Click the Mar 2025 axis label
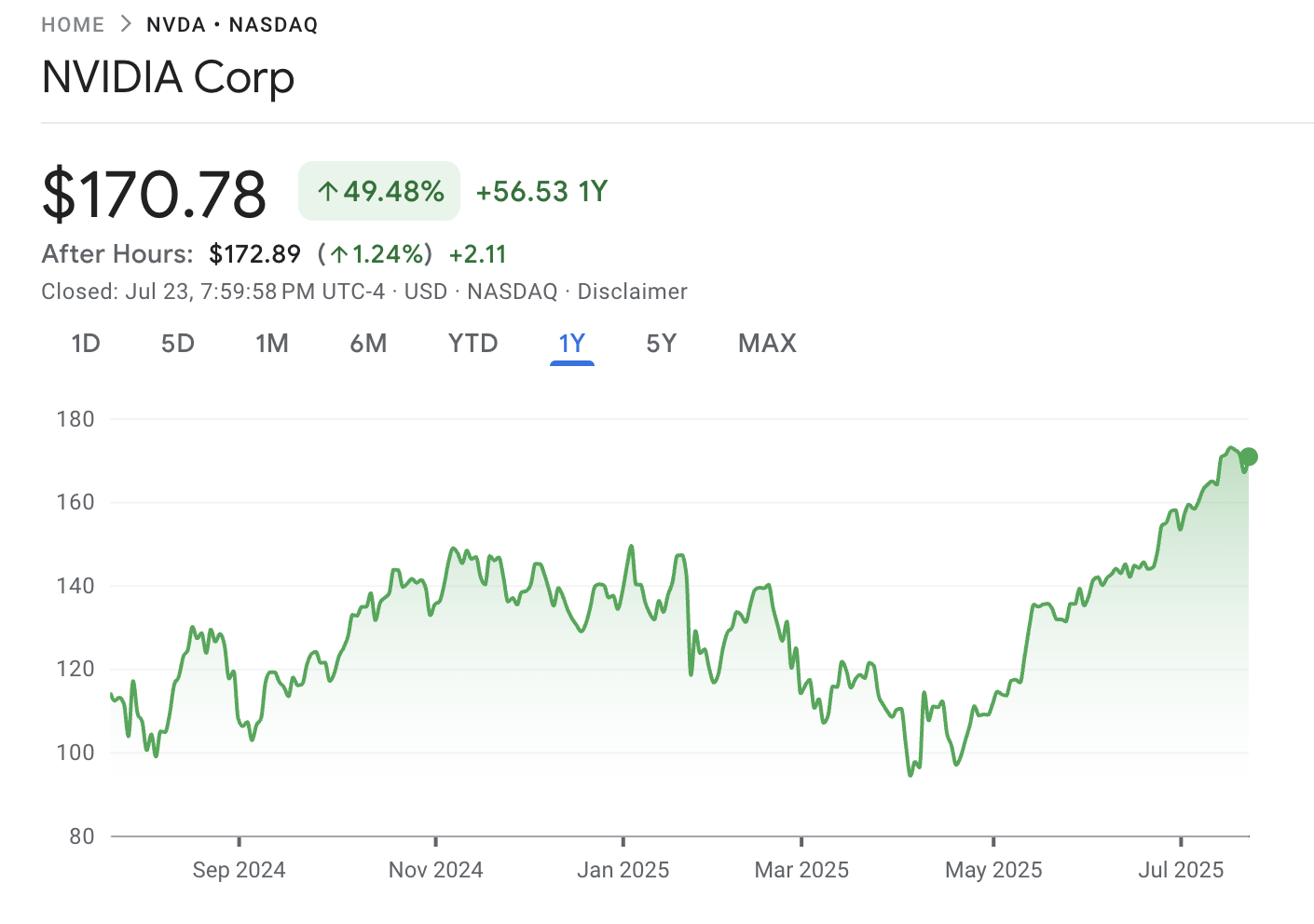This screenshot has width=1314, height=924. (x=801, y=870)
